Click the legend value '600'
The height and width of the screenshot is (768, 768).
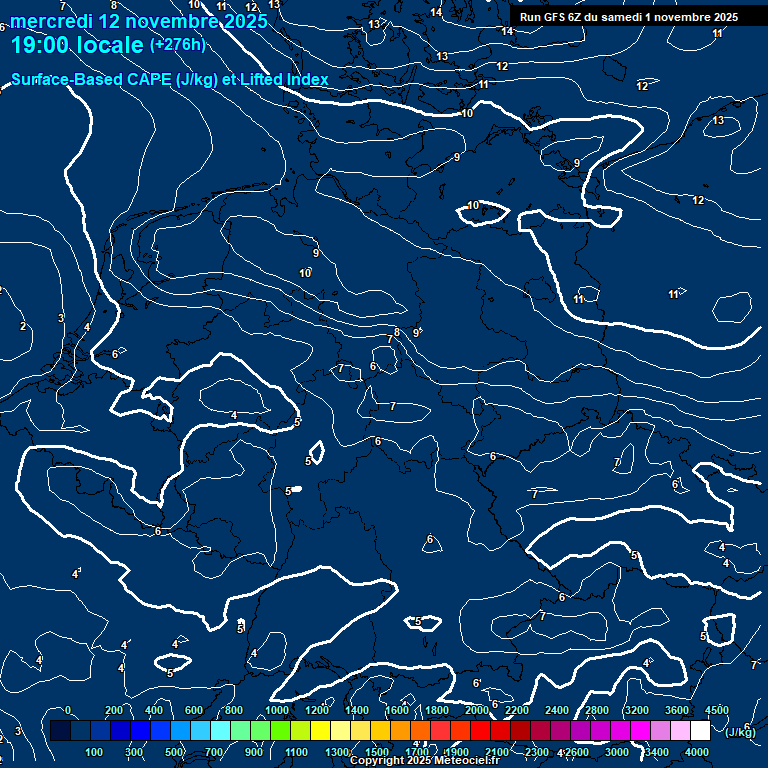pyautogui.click(x=193, y=710)
